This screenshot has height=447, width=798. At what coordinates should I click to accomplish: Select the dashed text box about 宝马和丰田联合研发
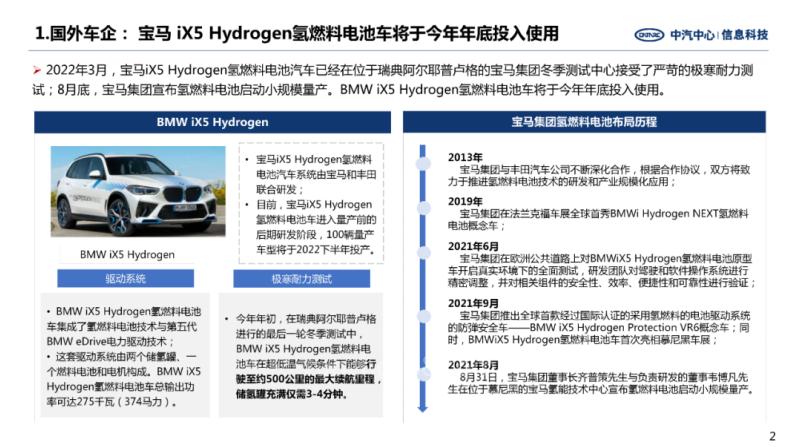tap(309, 203)
